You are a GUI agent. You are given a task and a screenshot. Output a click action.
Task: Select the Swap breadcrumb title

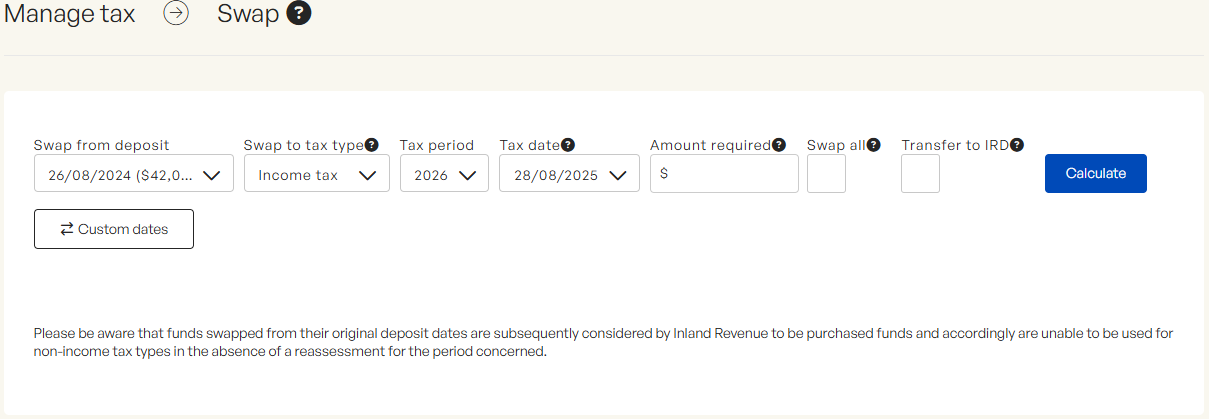pos(247,15)
